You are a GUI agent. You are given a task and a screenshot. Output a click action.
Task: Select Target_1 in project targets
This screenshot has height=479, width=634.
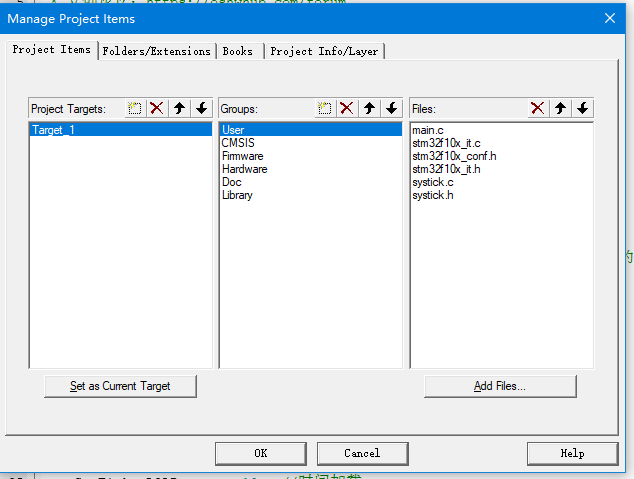pos(121,130)
